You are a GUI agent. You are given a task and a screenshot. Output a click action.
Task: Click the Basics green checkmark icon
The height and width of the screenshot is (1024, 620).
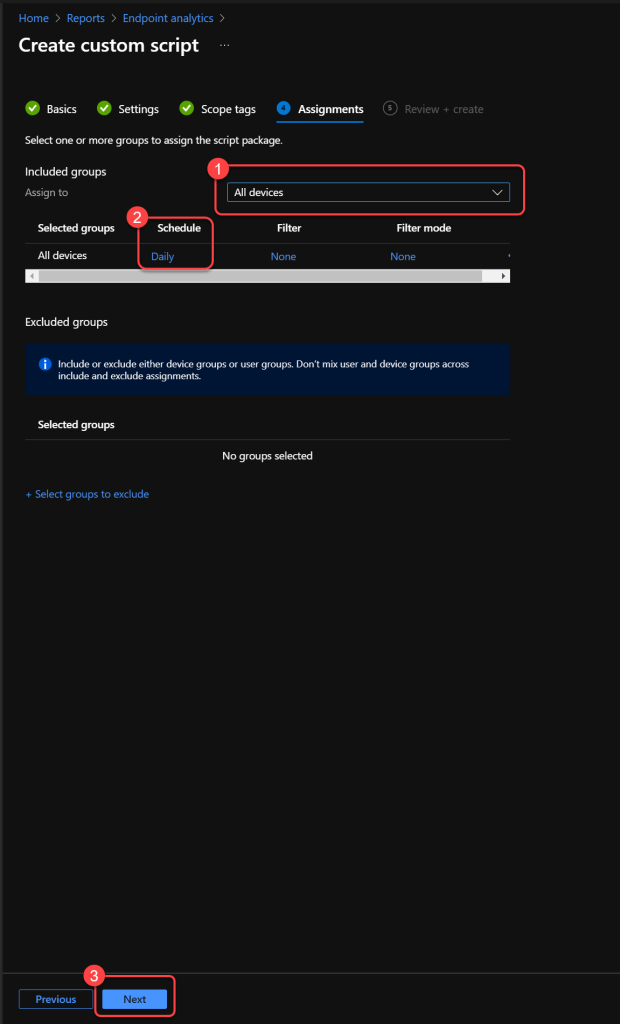tap(32, 109)
